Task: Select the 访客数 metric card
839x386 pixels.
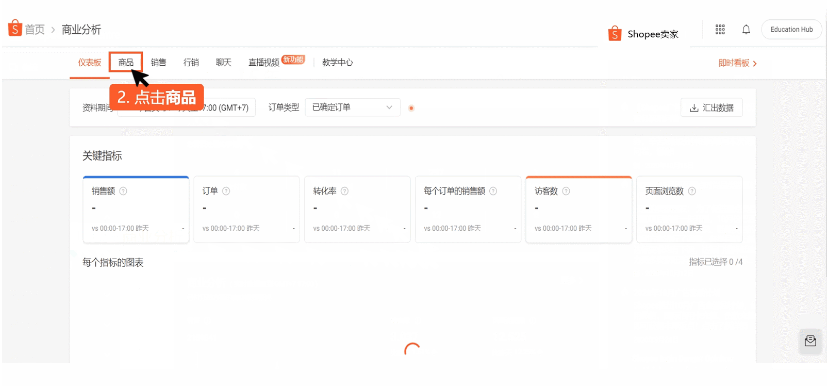Action: click(579, 209)
